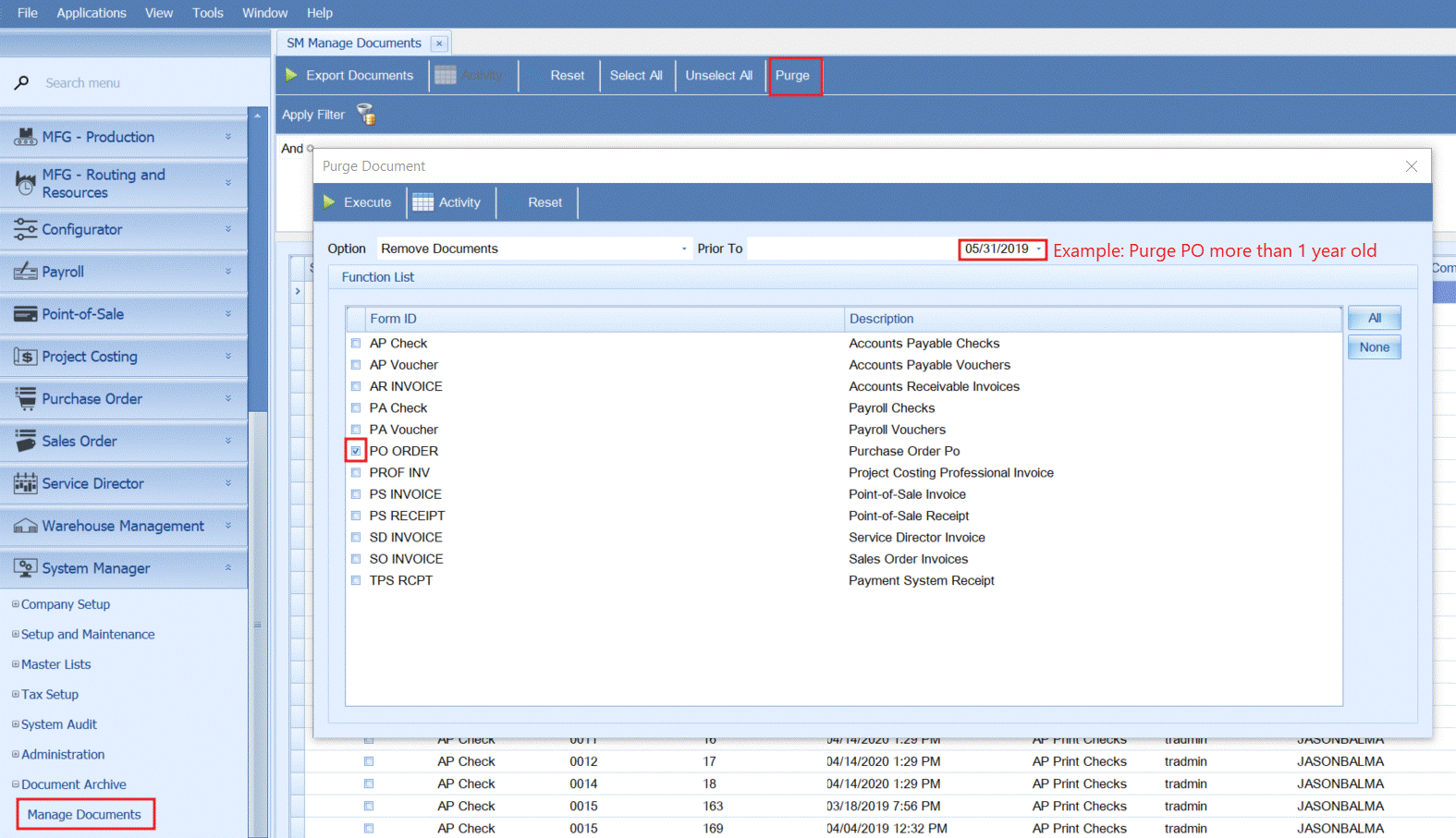Viewport: 1456px width, 838px height.
Task: Switch to SM Manage Documents tab
Action: coord(353,43)
